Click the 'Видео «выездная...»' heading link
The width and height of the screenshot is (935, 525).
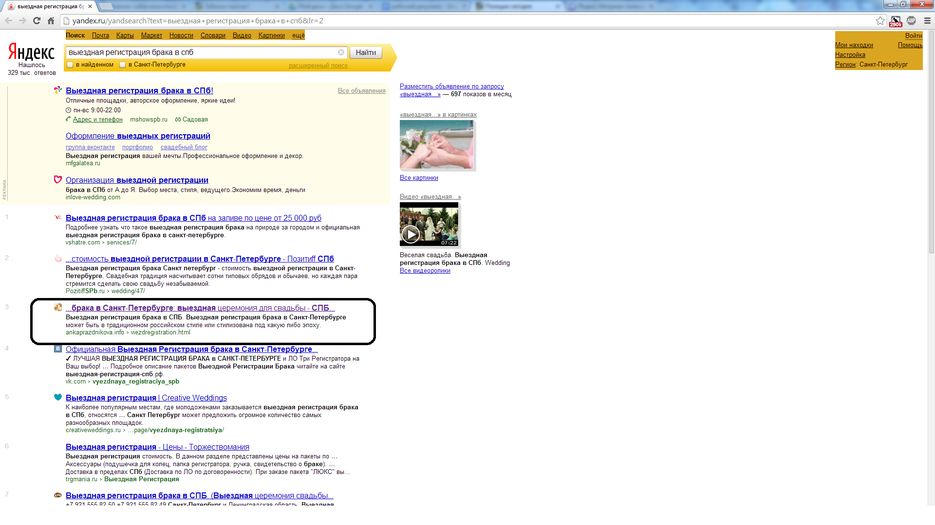(430, 196)
